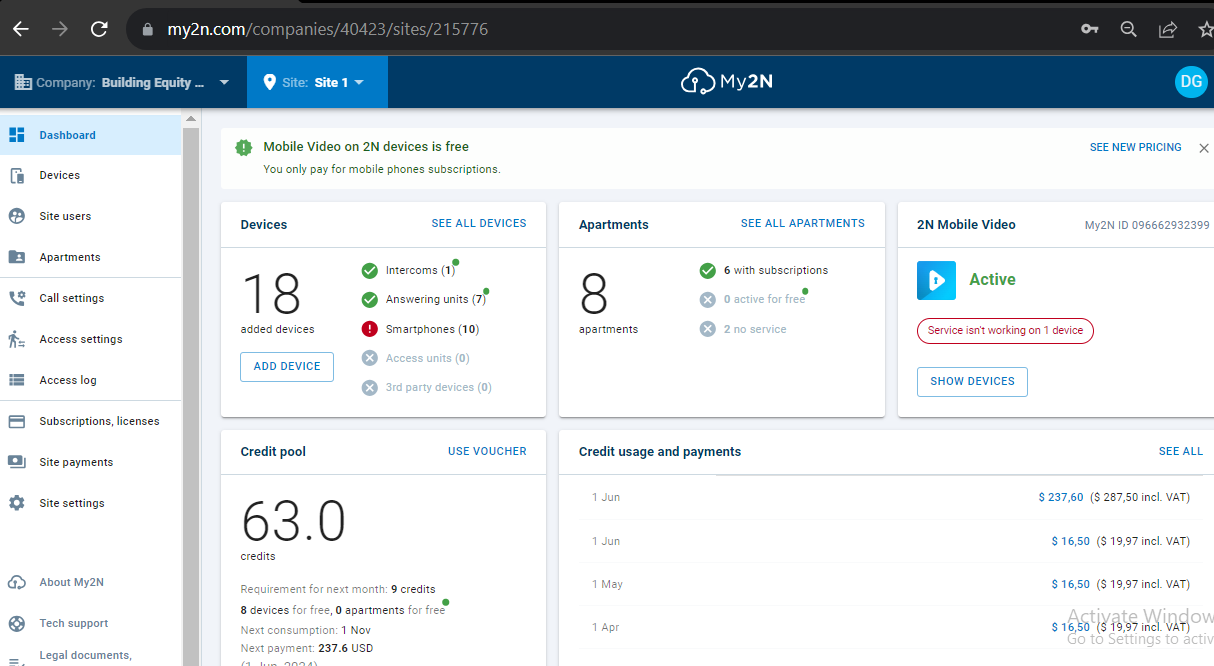Click the SHOW DEVICES button
The image size is (1214, 666).
click(972, 381)
